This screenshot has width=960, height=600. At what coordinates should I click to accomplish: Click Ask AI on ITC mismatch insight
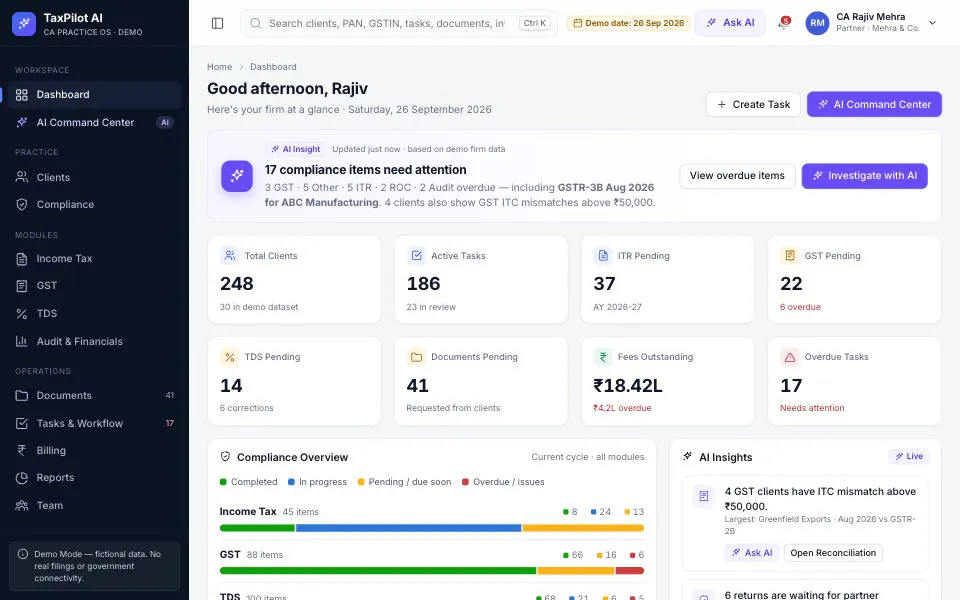point(752,553)
